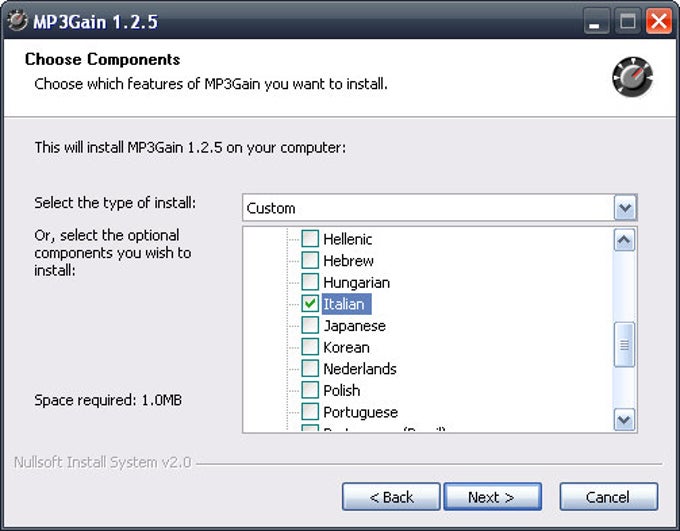
Task: Click the MP3Gain title bar icon
Action: coord(17,20)
